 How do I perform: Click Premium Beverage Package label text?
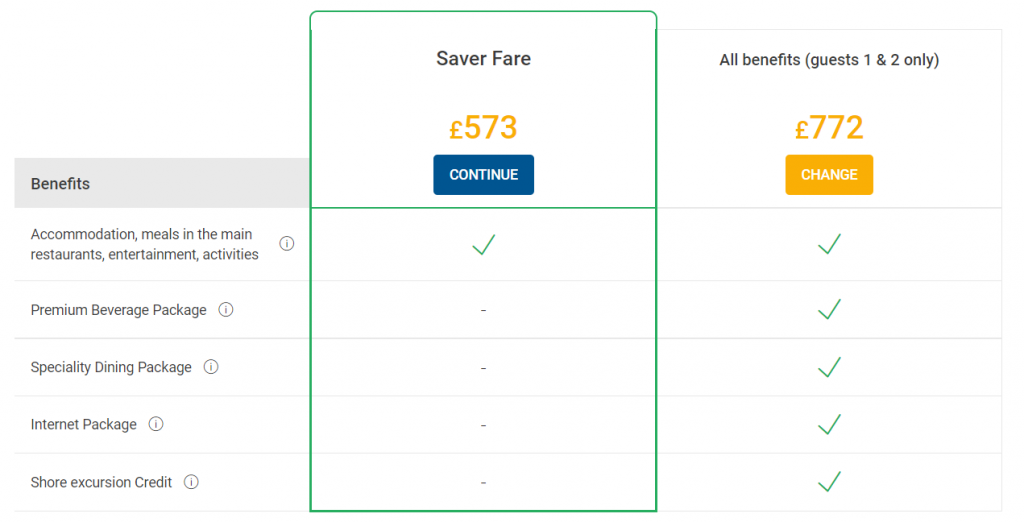point(118,310)
